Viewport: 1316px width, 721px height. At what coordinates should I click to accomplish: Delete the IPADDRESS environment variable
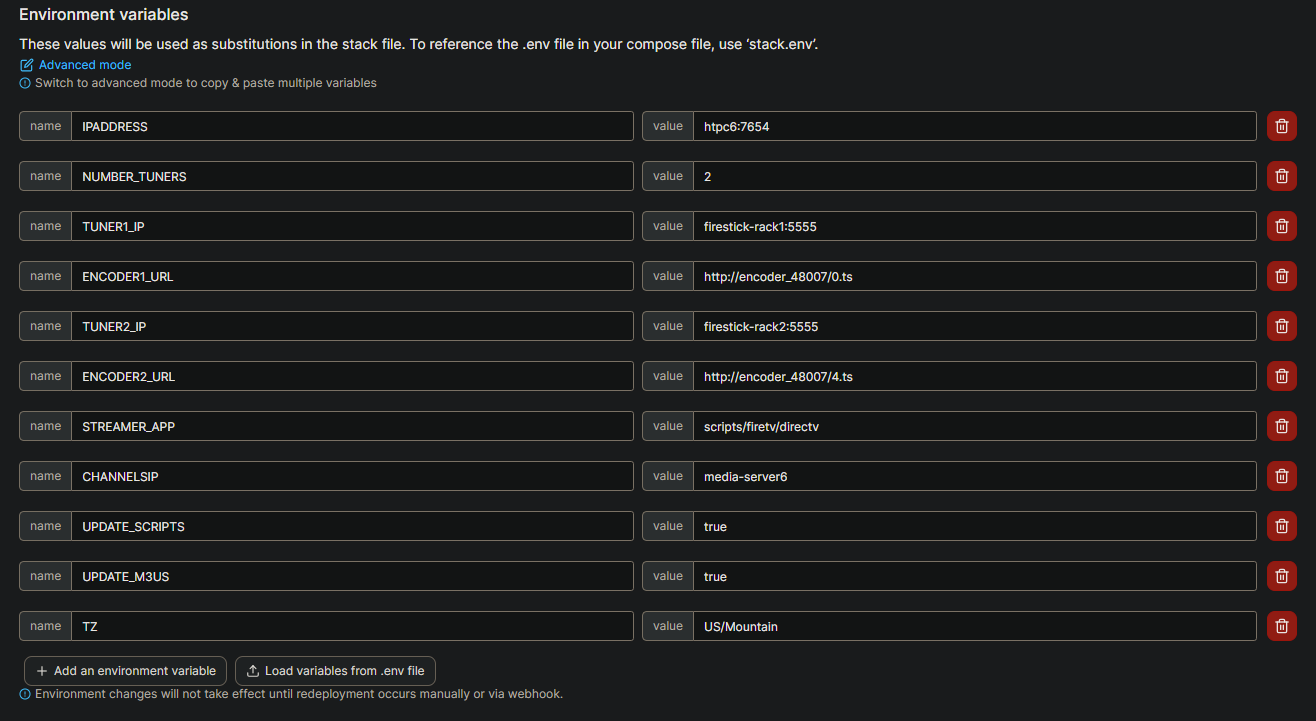(x=1281, y=126)
